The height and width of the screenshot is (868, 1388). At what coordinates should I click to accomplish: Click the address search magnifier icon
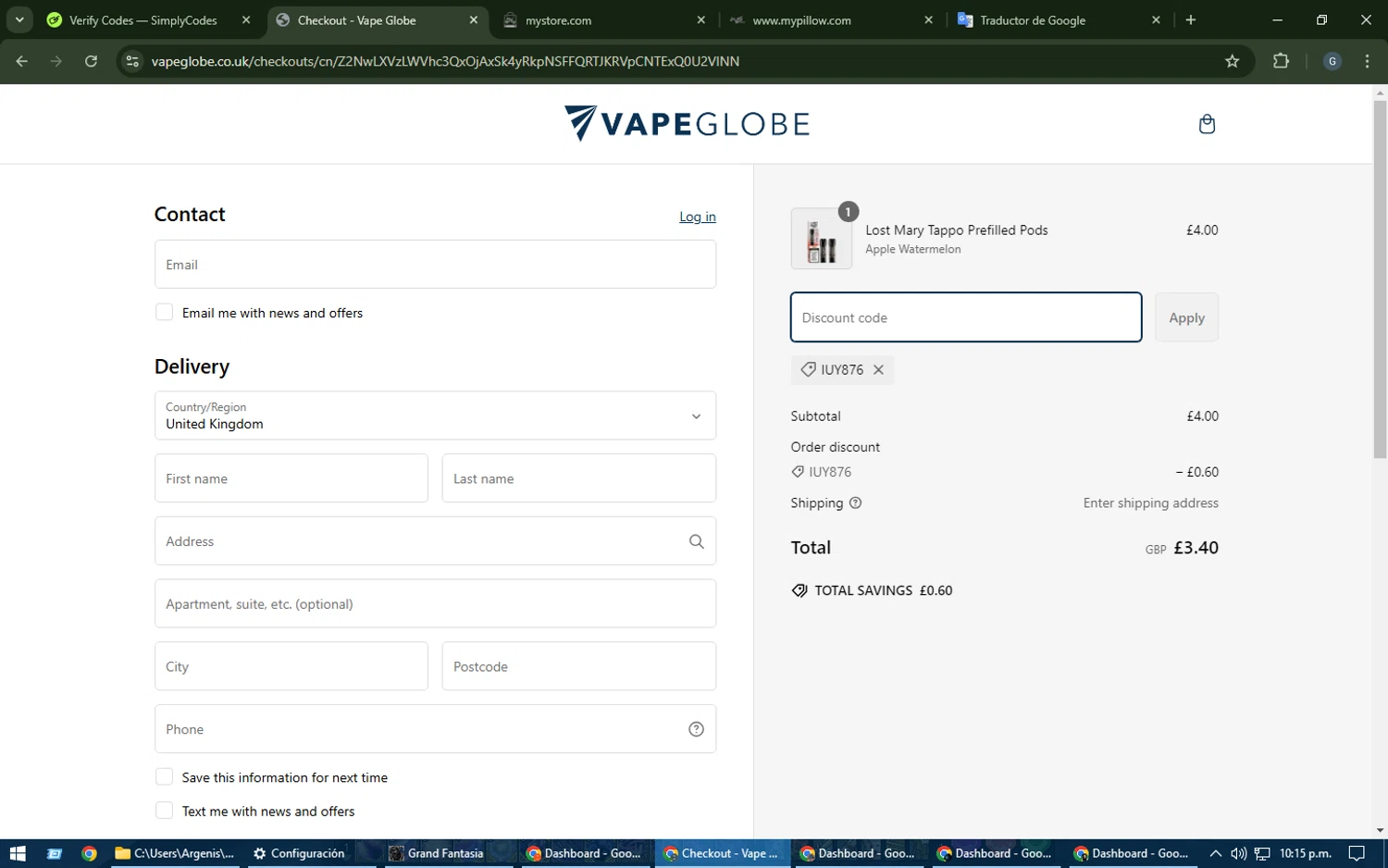pyautogui.click(x=696, y=541)
